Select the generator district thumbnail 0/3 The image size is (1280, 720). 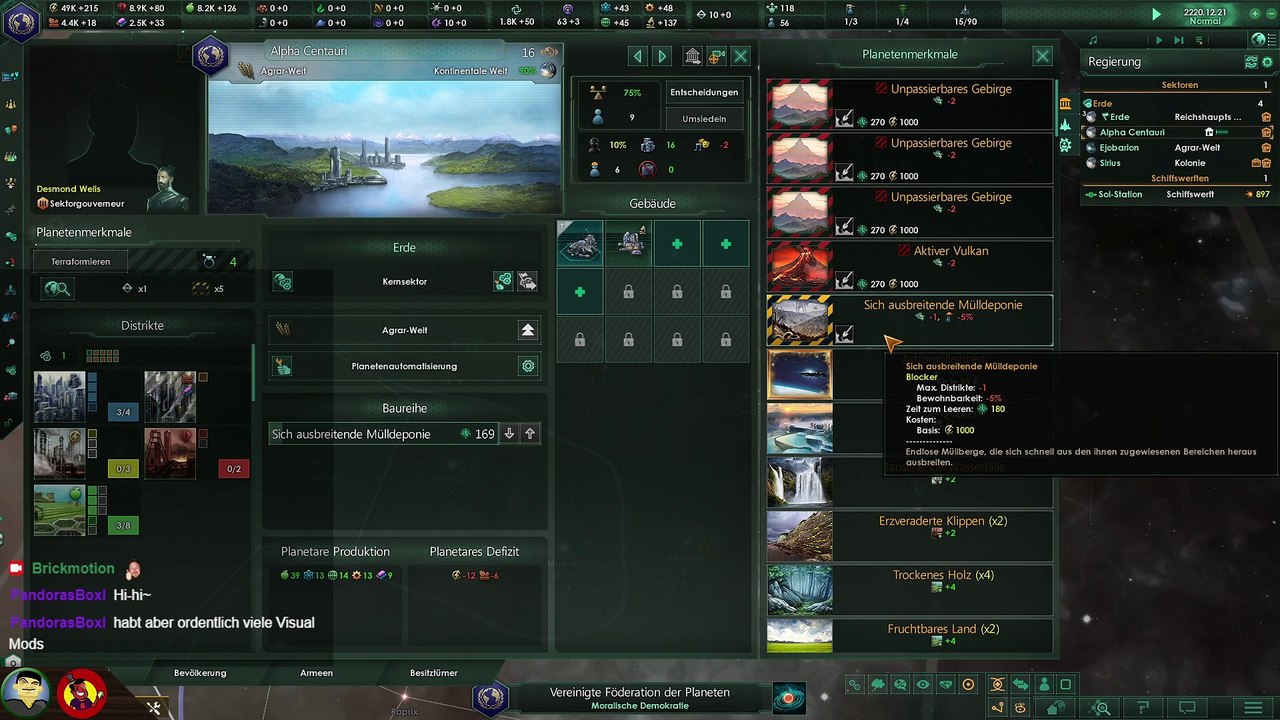tap(60, 453)
